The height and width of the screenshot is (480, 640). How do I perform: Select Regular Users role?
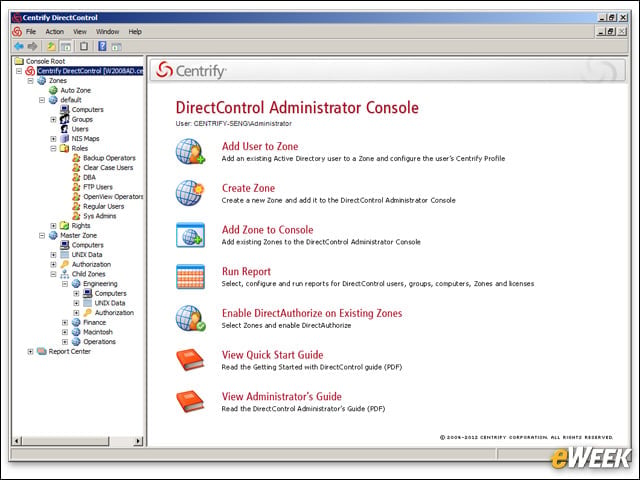104,206
